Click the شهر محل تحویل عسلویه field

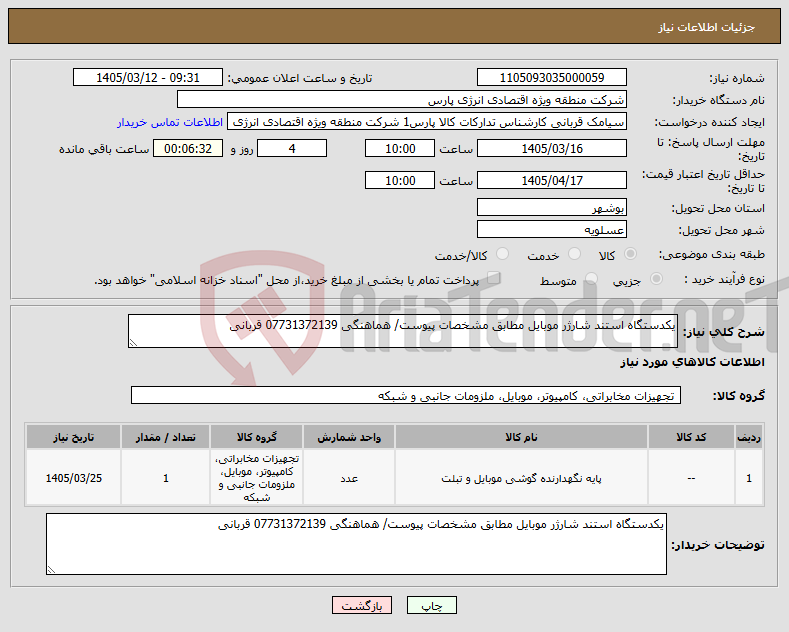click(x=551, y=229)
